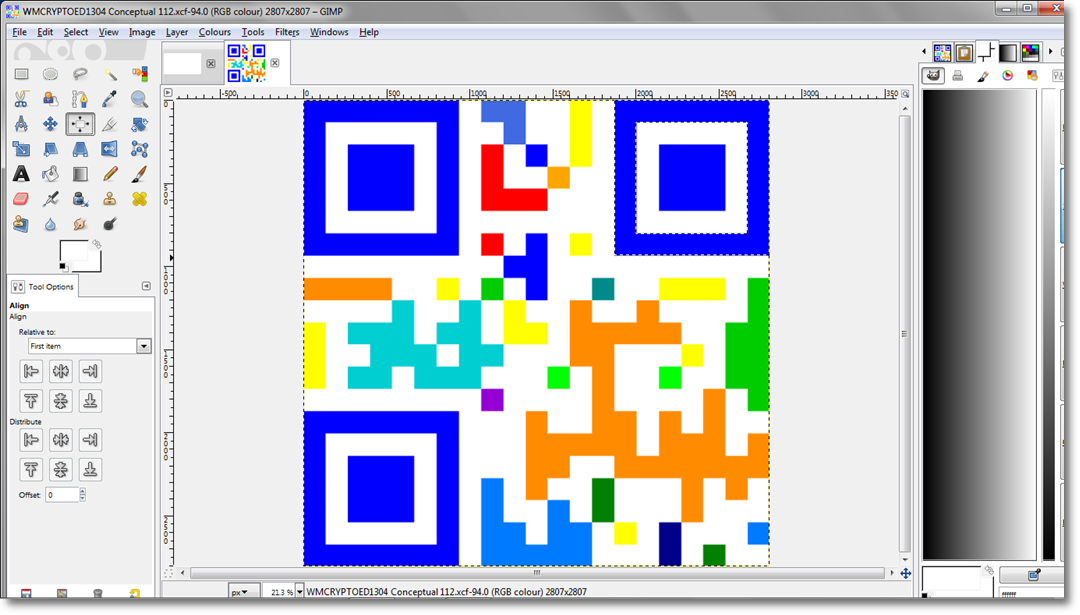The width and height of the screenshot is (1080, 615).
Task: Select the Color Picker eyedropper tool
Action: coord(110,99)
